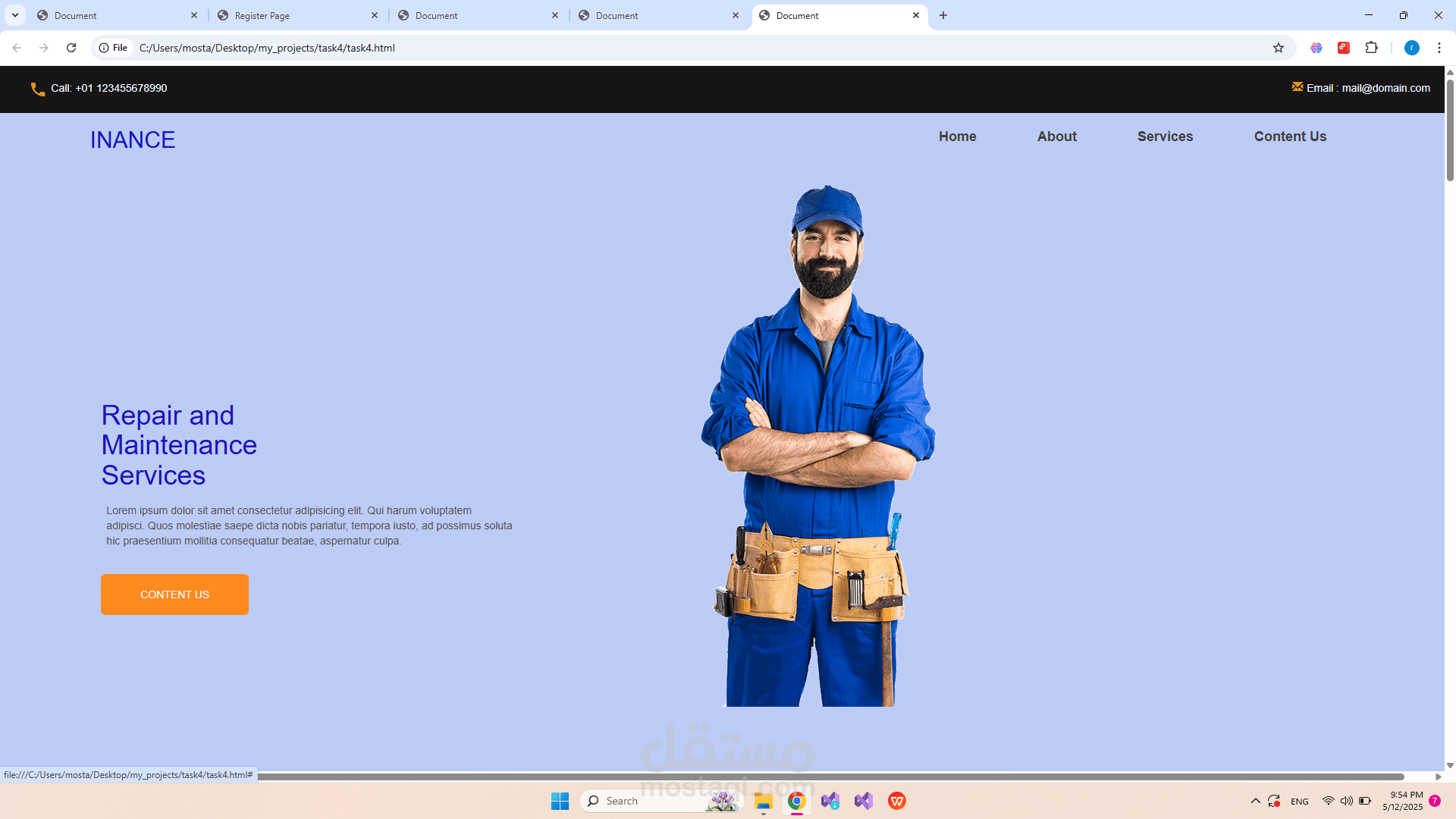
Task: Click the volume speaker tray icon
Action: 1347,801
